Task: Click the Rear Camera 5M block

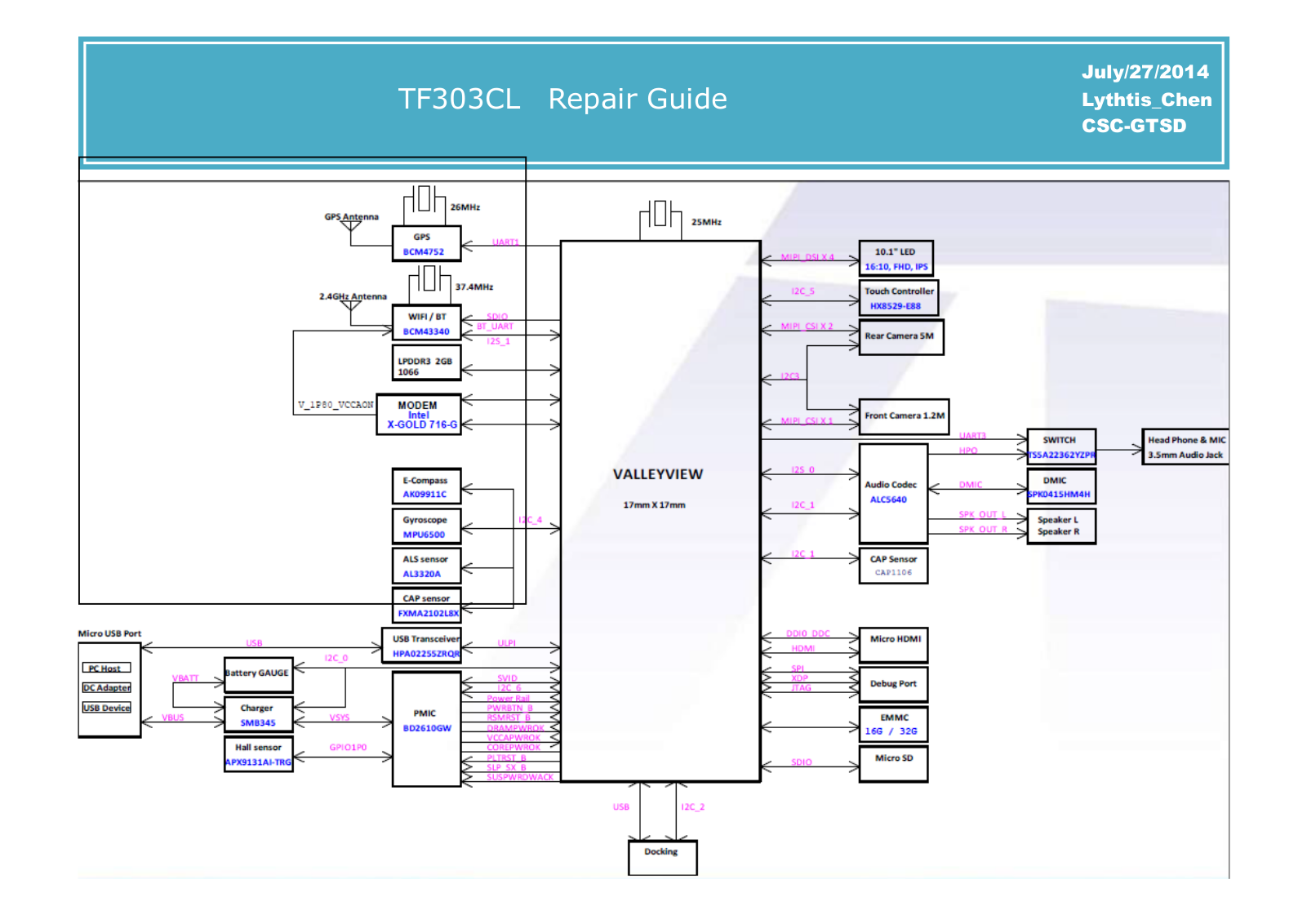Action: [x=901, y=337]
